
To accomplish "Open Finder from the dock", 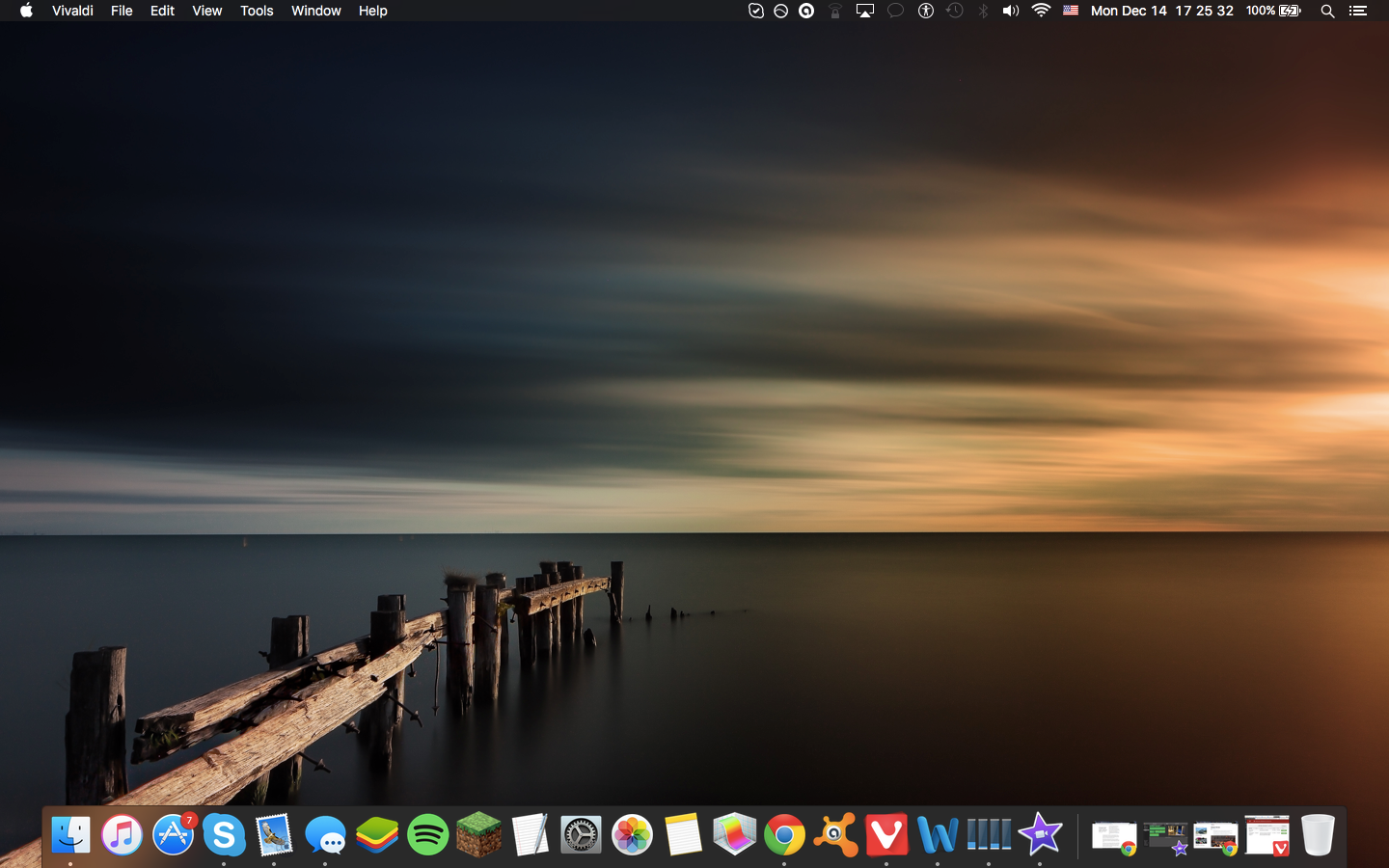I will (70, 834).
